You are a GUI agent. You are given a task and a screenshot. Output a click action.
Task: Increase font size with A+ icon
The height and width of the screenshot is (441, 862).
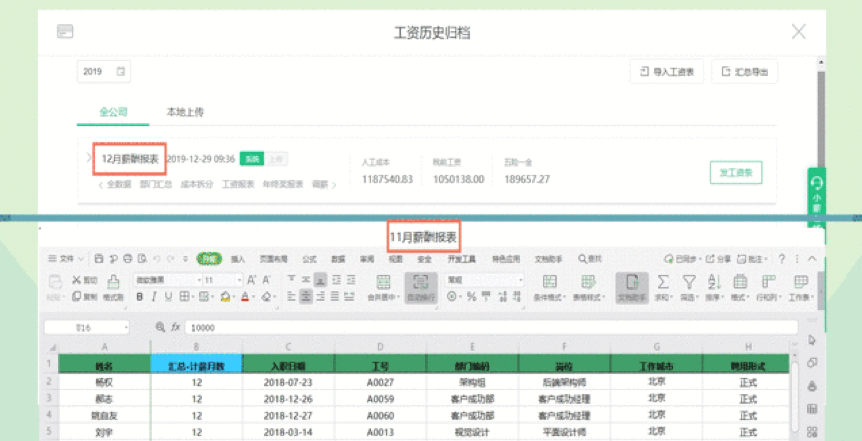pos(252,280)
